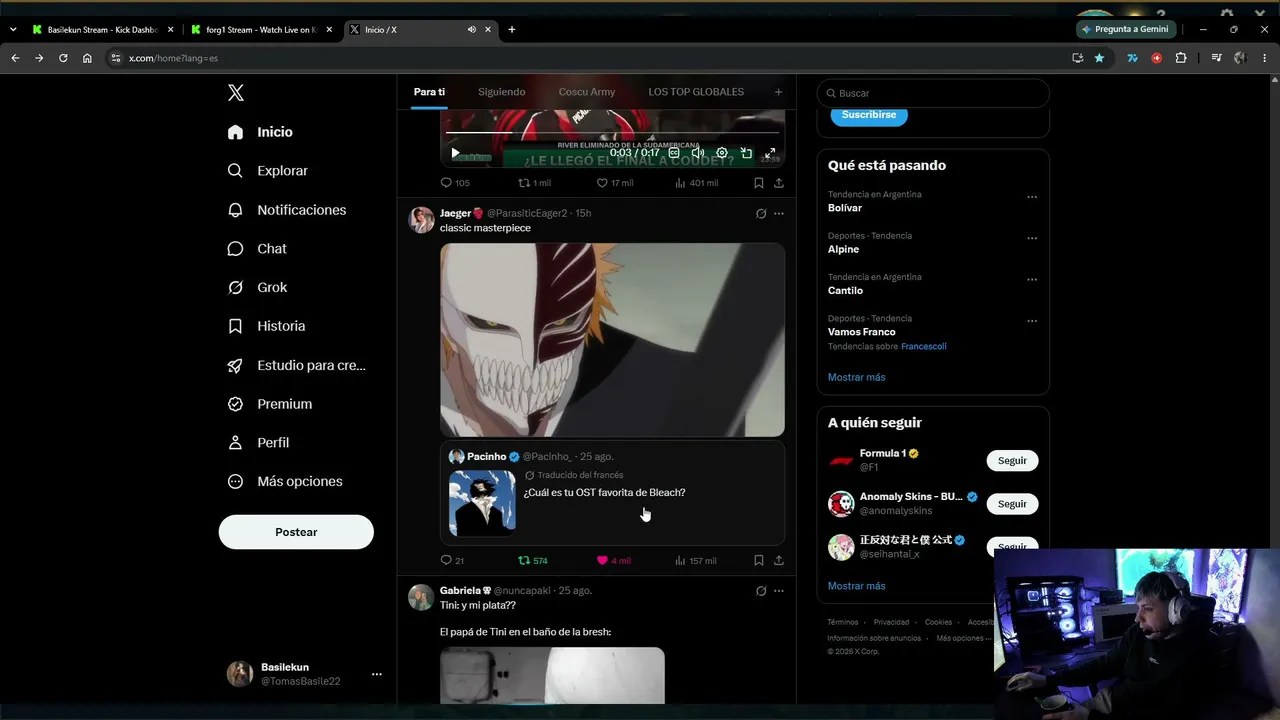The image size is (1280, 720).
Task: Open Basilekun account menu dots
Action: point(377,674)
